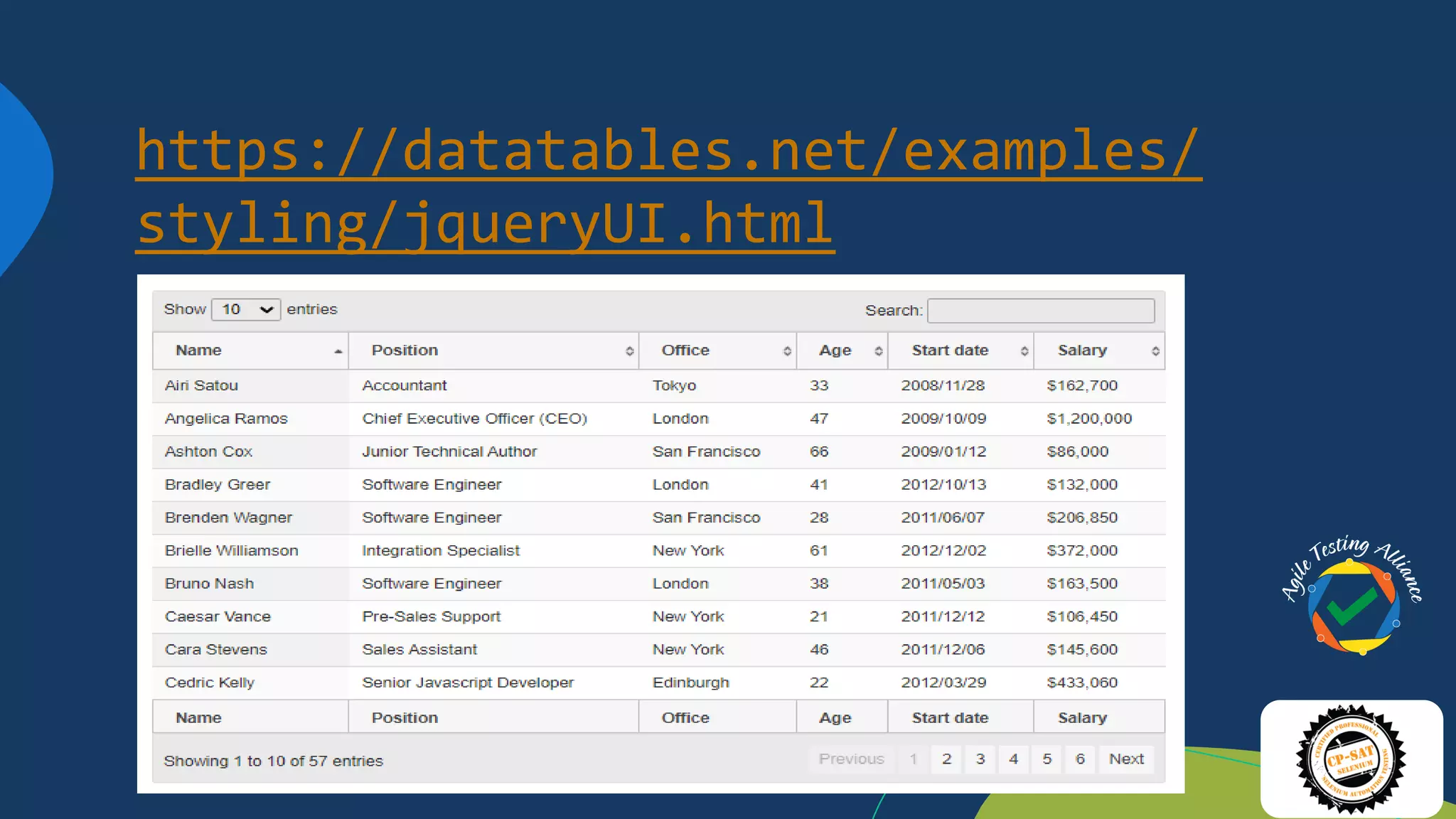Click the age 66 cell

[842, 451]
